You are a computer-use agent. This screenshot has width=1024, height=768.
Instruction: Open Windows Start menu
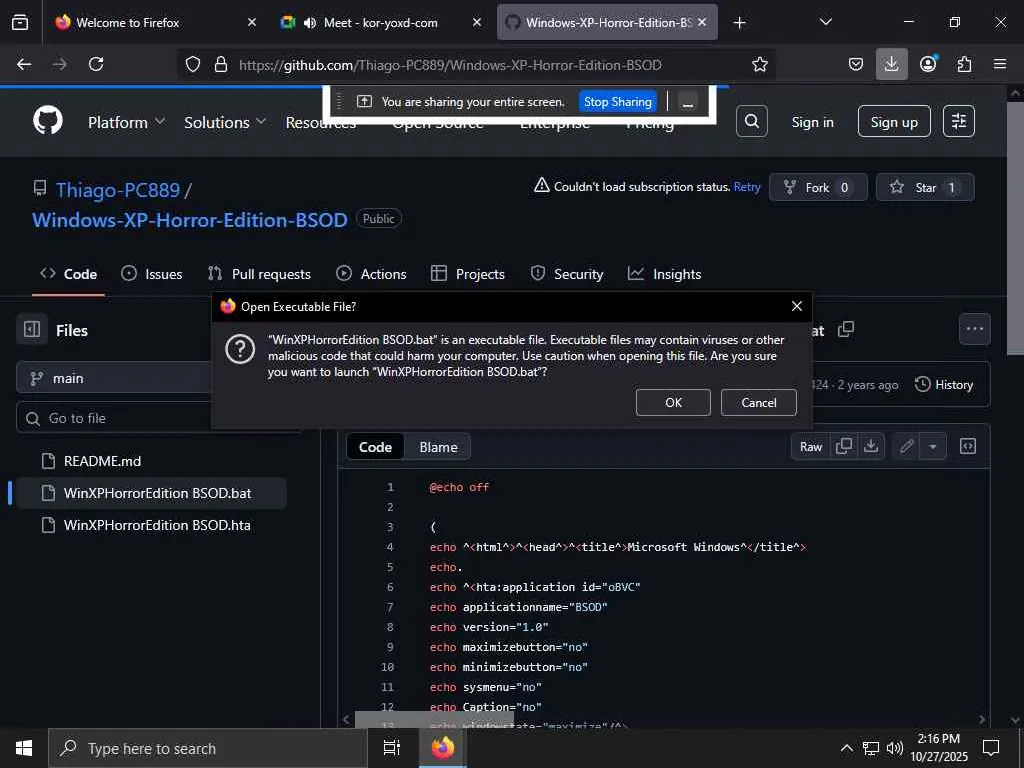[x=24, y=748]
